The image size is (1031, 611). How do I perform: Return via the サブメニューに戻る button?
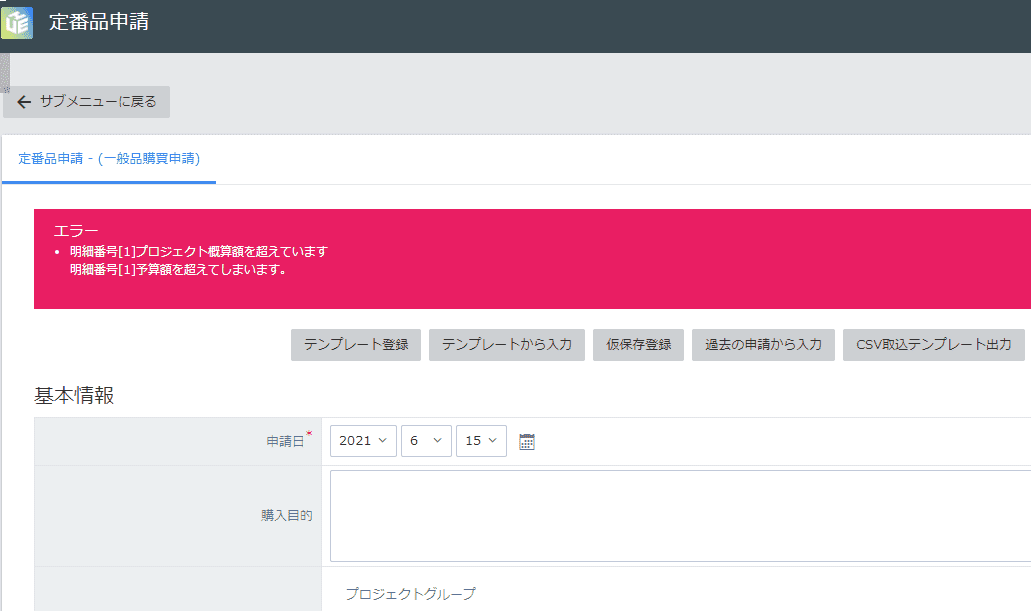pyautogui.click(x=86, y=102)
